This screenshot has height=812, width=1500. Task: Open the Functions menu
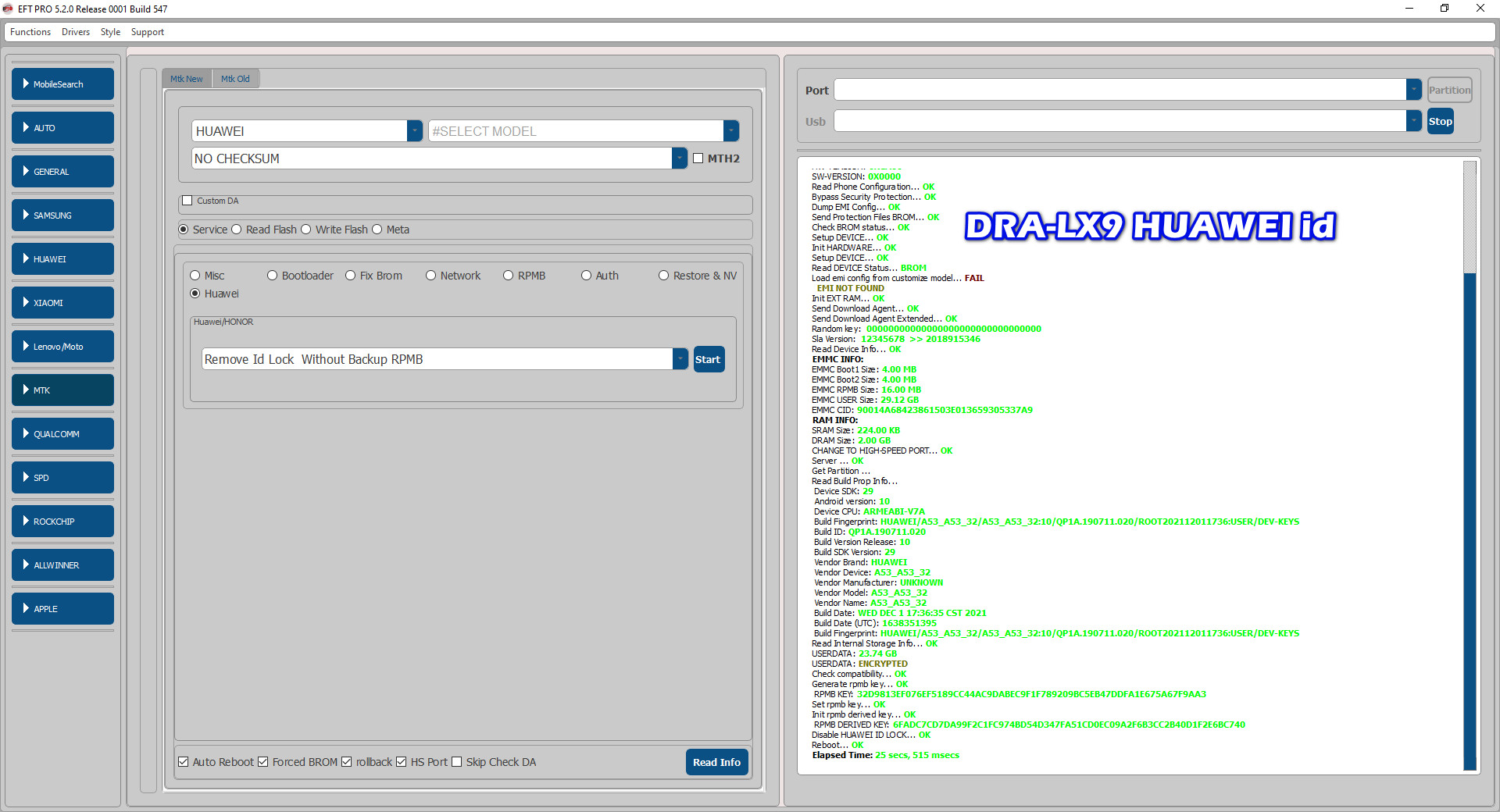pyautogui.click(x=30, y=32)
